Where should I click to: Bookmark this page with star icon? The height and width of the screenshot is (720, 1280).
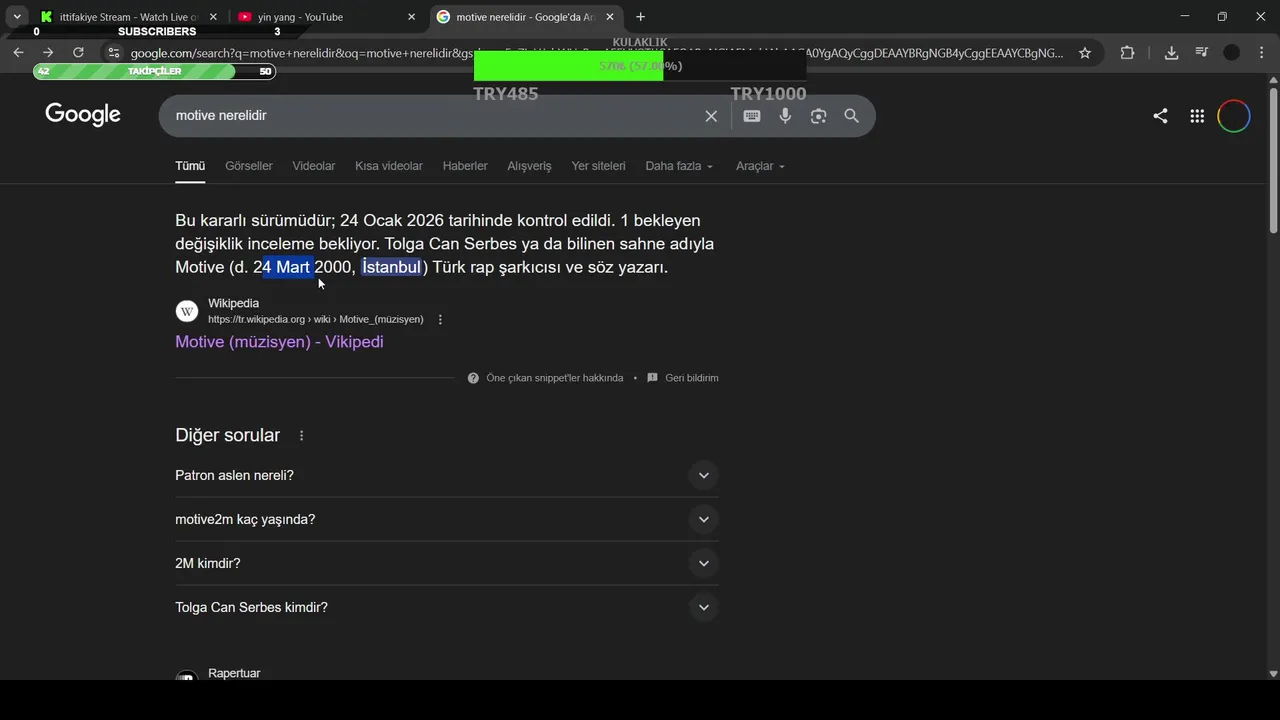1085,53
